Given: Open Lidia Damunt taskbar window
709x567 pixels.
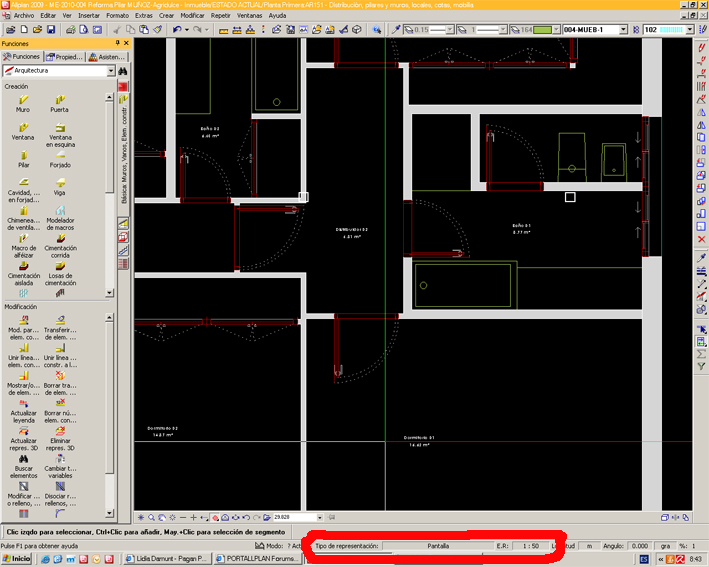Looking at the screenshot, I should point(167,559).
